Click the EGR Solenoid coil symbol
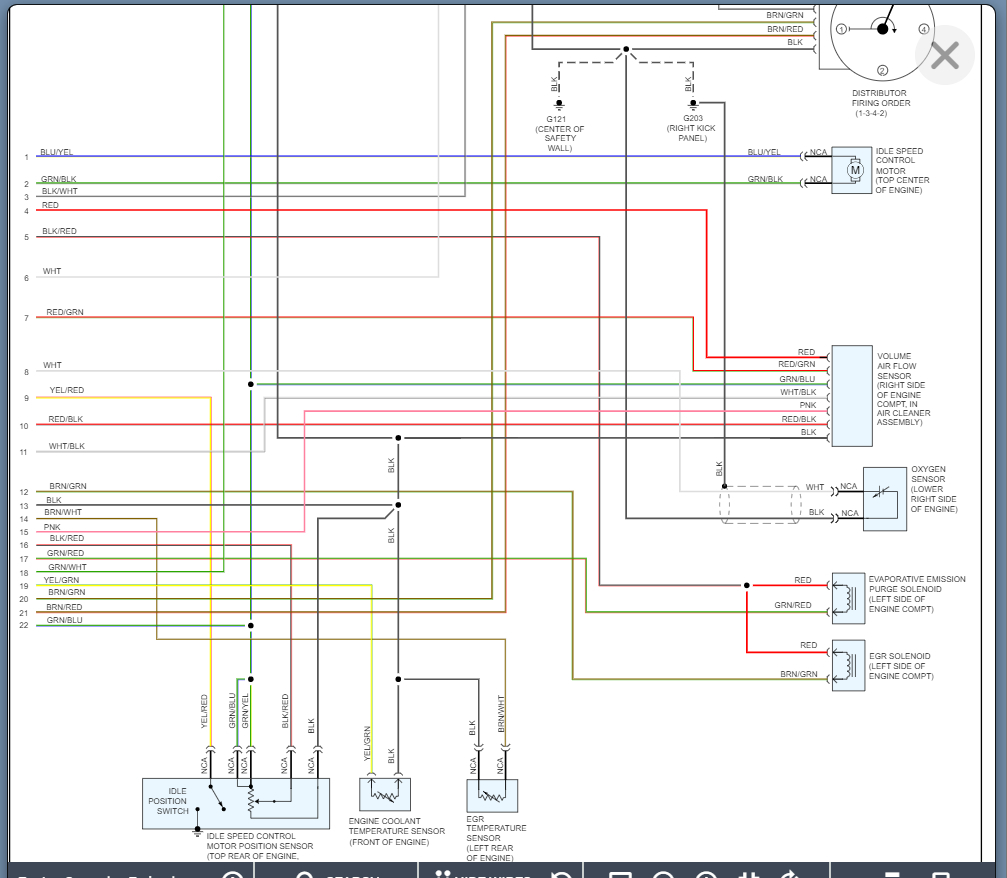The image size is (1007, 878). pyautogui.click(x=848, y=665)
